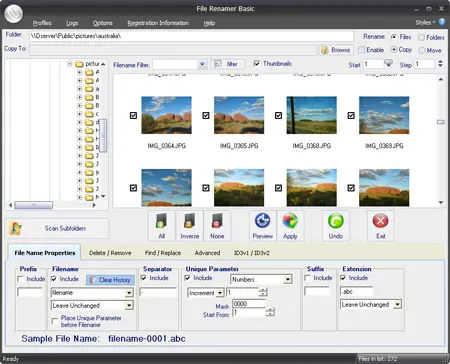Open the Increment dropdown
Viewport: 450px width, 364px height.
tap(220, 293)
